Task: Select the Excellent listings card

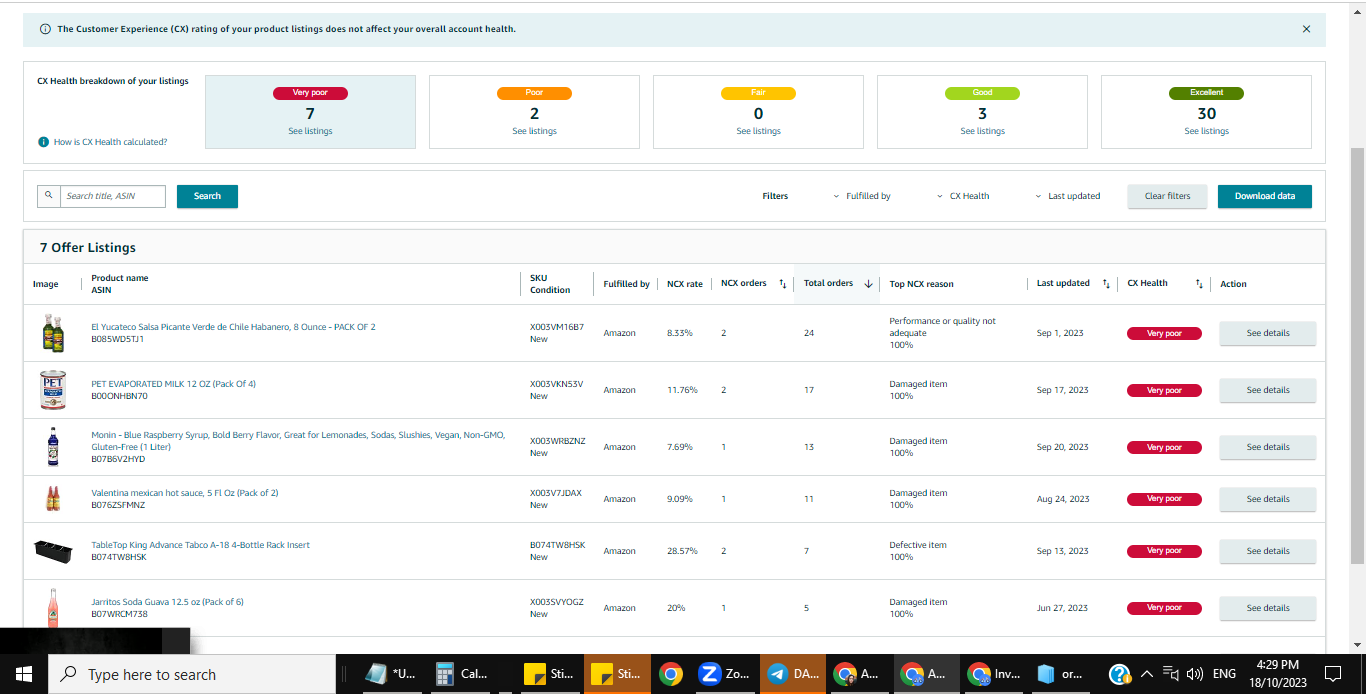Action: (1206, 112)
